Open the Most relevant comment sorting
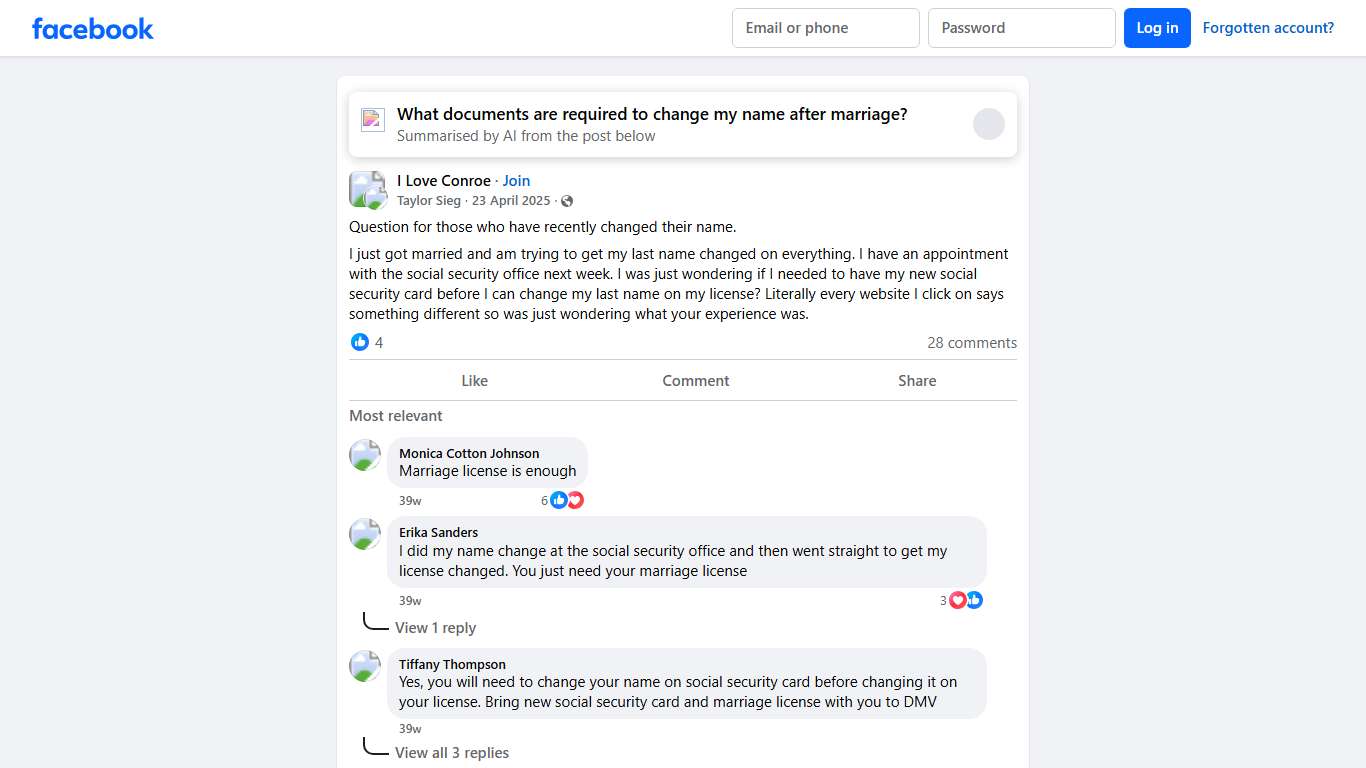The image size is (1366, 768). [x=395, y=416]
